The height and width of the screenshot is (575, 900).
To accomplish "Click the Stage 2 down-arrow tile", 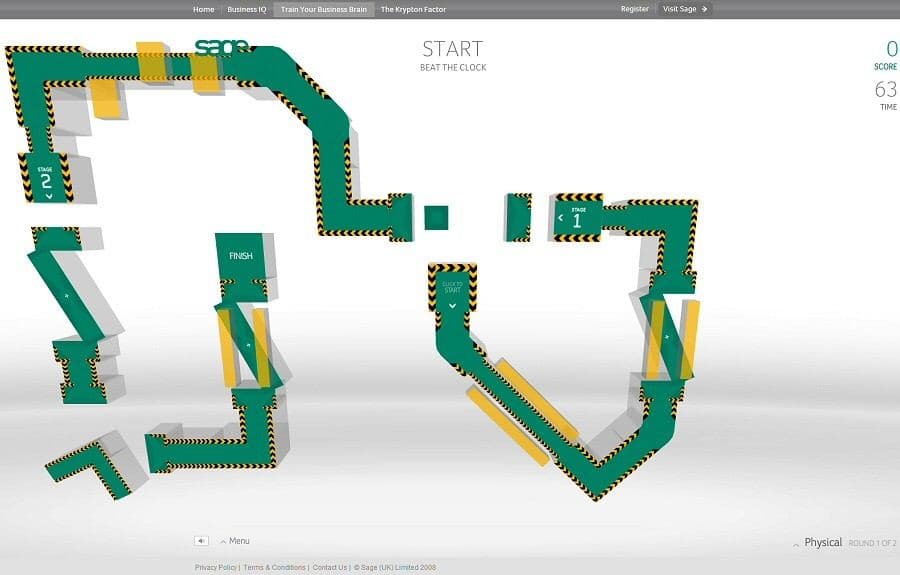I will (45, 178).
